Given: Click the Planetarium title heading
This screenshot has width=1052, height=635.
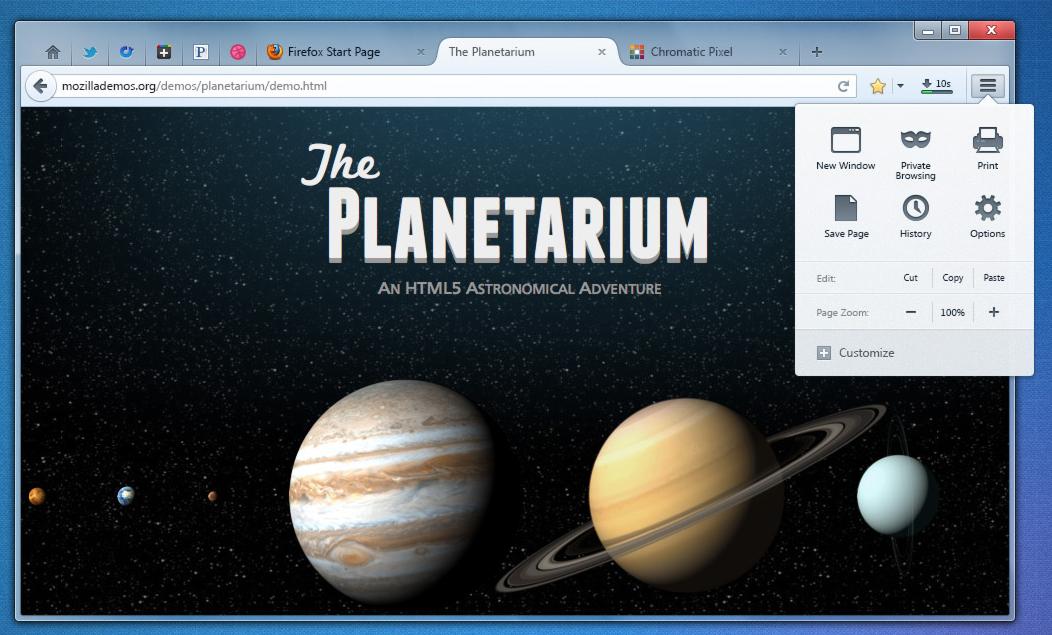Looking at the screenshot, I should point(505,203).
